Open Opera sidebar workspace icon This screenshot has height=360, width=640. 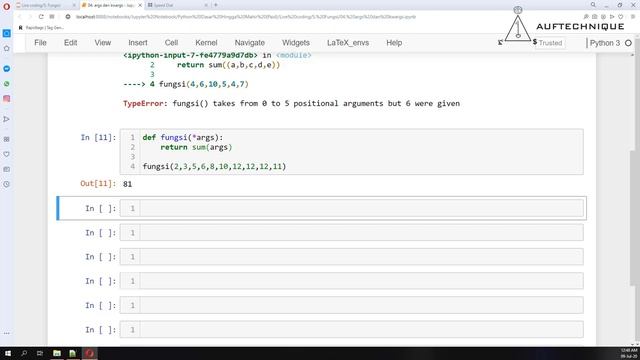coord(7,33)
